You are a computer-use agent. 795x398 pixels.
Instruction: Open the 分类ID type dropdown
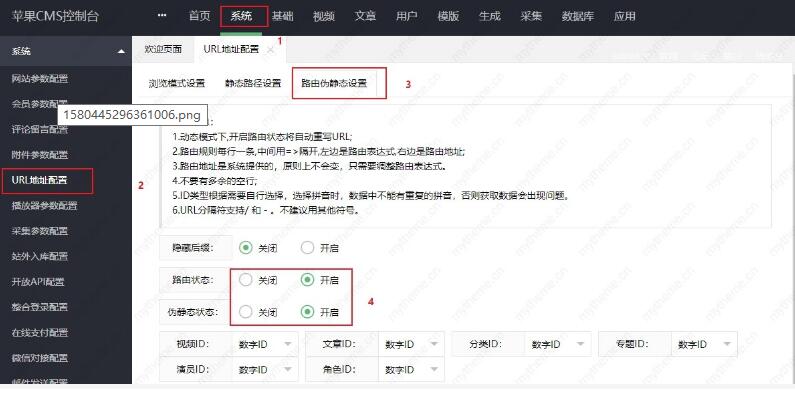(558, 344)
